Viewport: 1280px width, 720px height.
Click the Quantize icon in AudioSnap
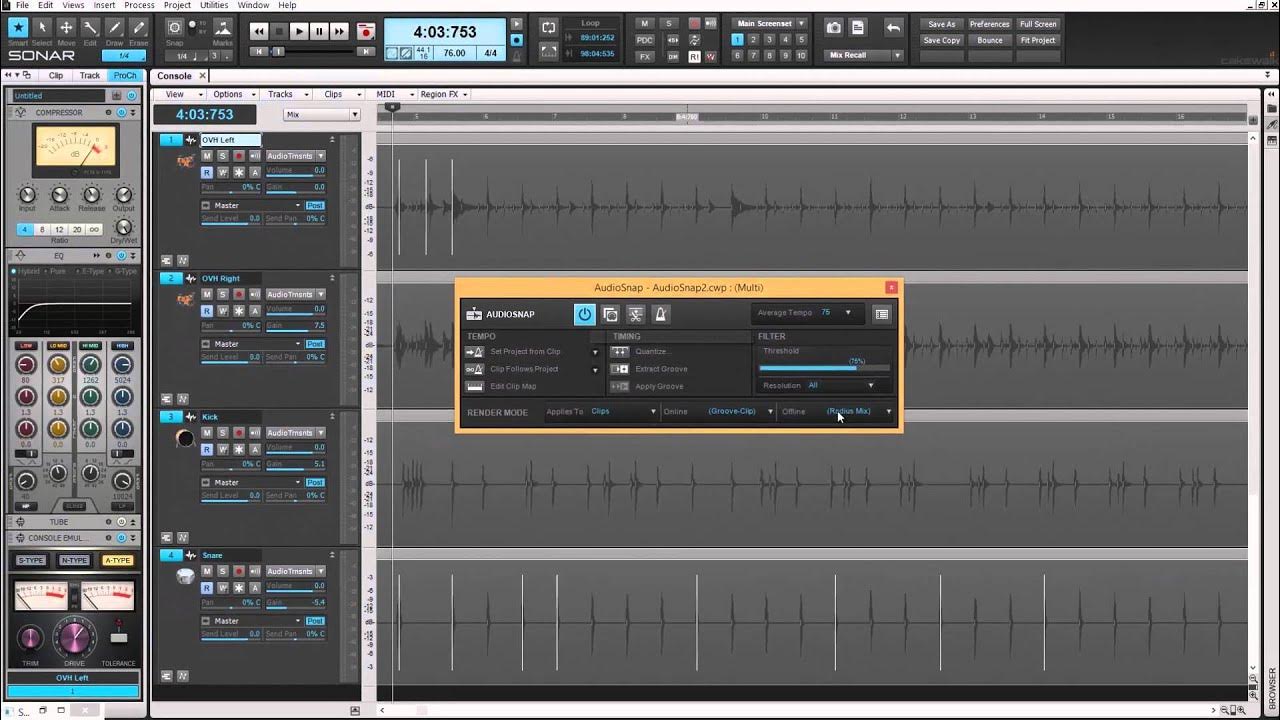coord(620,352)
